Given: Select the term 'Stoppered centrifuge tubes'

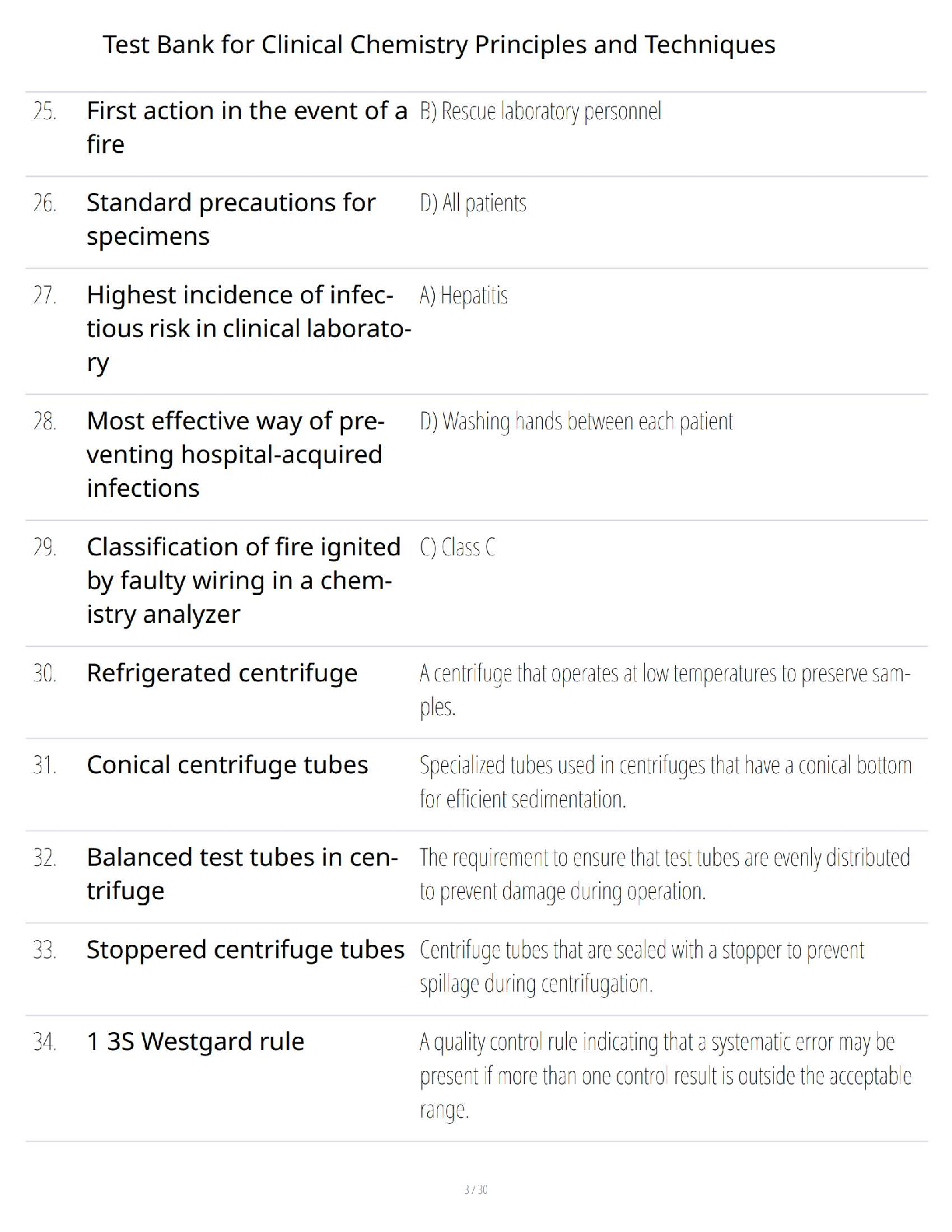Looking at the screenshot, I should [x=245, y=950].
